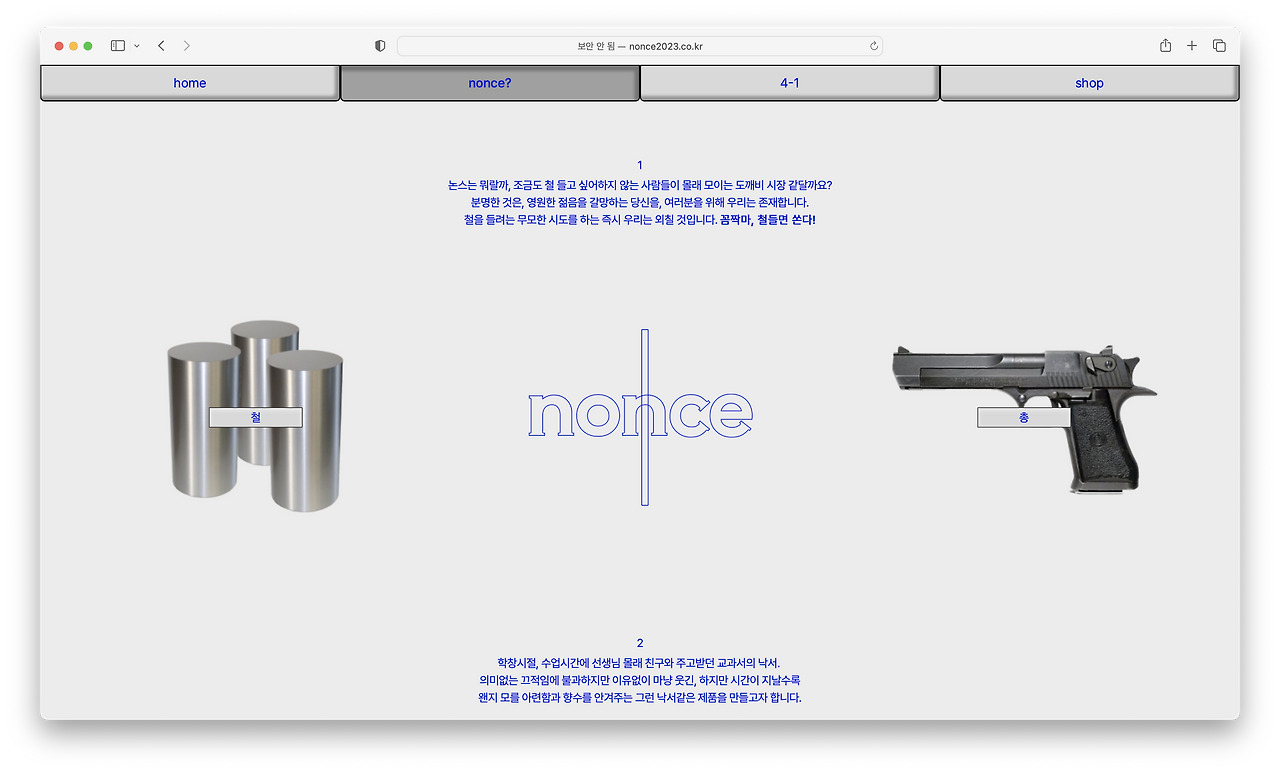Click the 총 label button
The image size is (1280, 773).
1024,417
